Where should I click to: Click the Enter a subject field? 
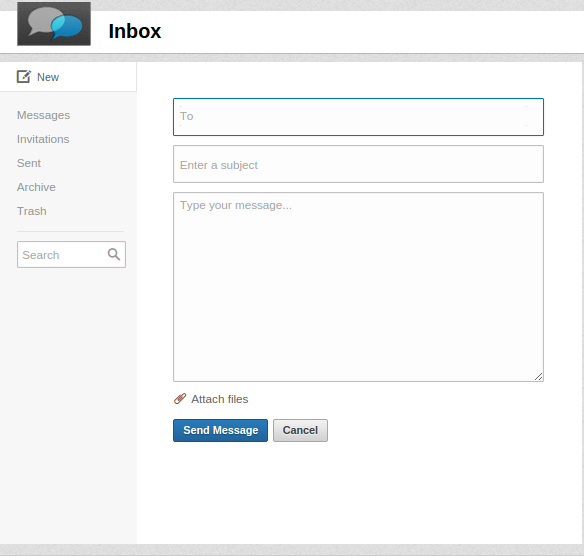[x=358, y=164]
